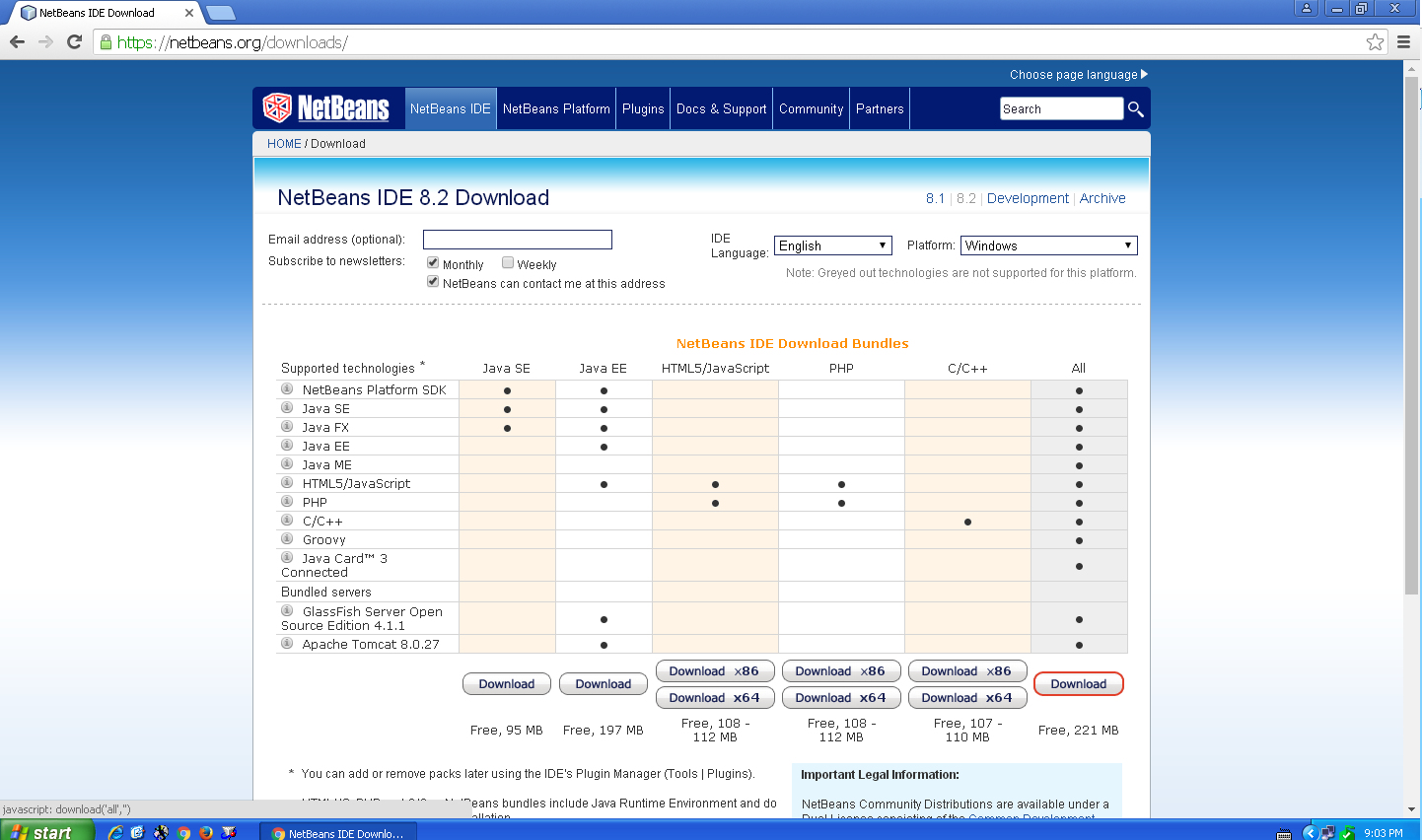
Task: Uncheck the Monthly newsletter checkbox
Action: click(x=433, y=263)
